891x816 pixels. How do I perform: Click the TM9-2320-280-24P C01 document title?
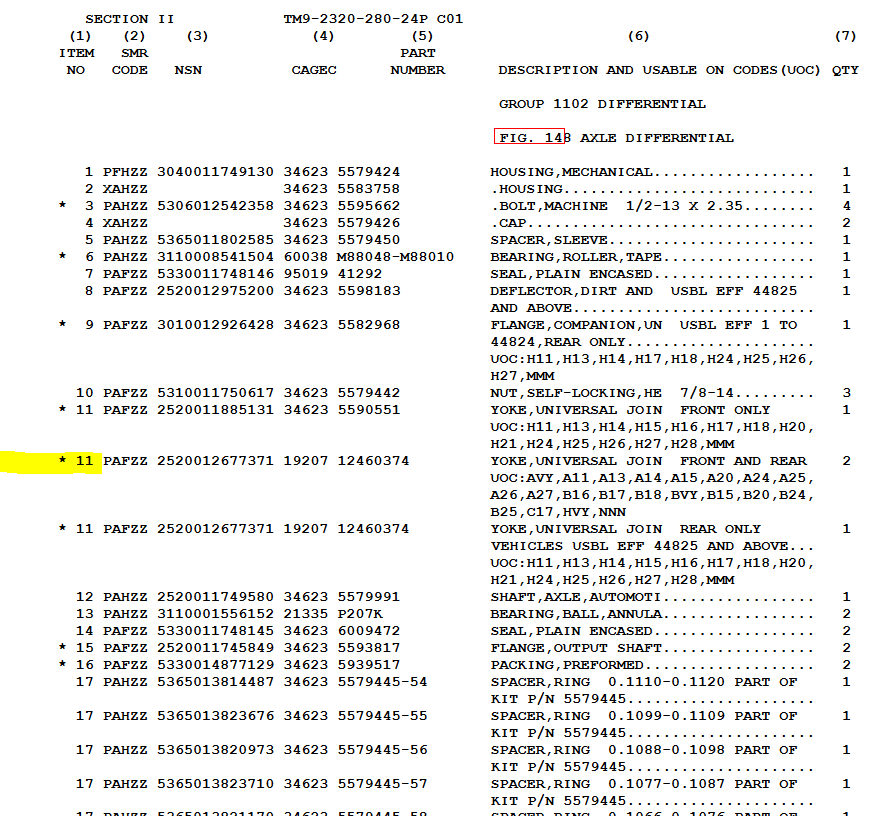coord(373,19)
